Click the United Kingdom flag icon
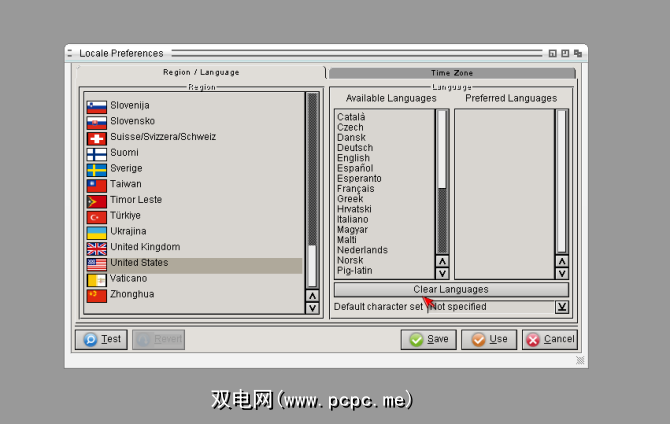The width and height of the screenshot is (670, 424). (97, 249)
